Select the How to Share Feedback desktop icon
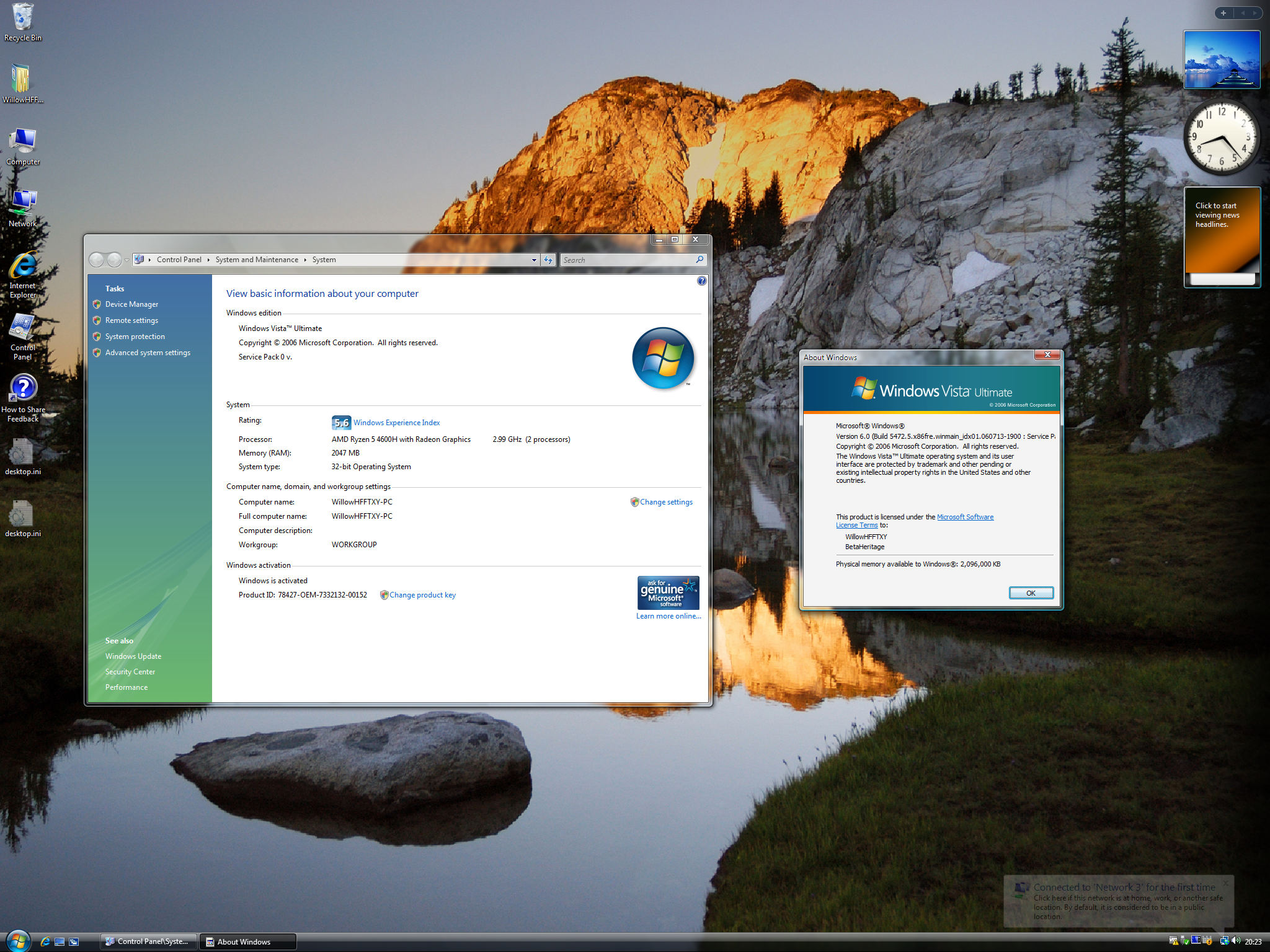The height and width of the screenshot is (952, 1270). (23, 398)
